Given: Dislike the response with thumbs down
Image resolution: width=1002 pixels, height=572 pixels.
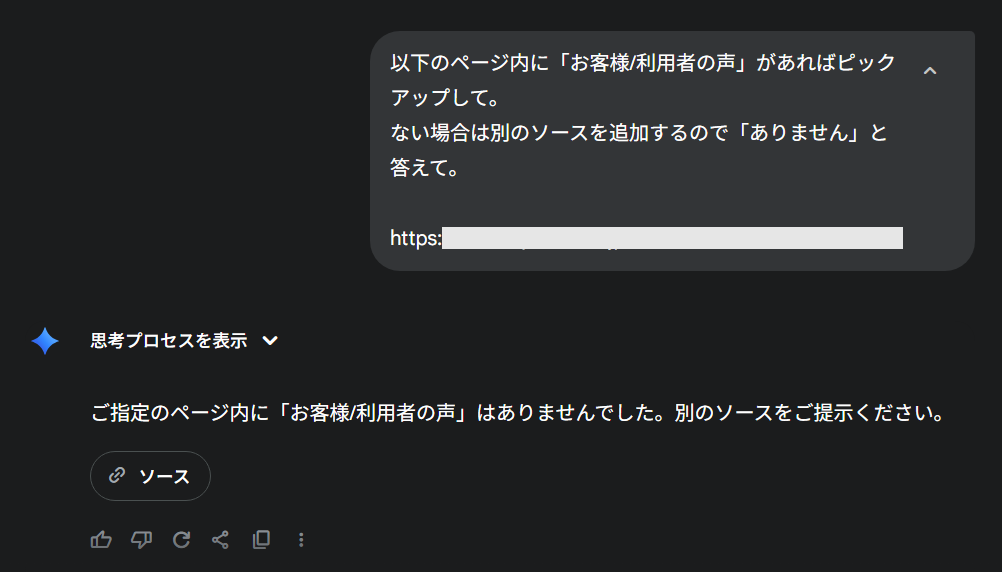Looking at the screenshot, I should click(141, 540).
